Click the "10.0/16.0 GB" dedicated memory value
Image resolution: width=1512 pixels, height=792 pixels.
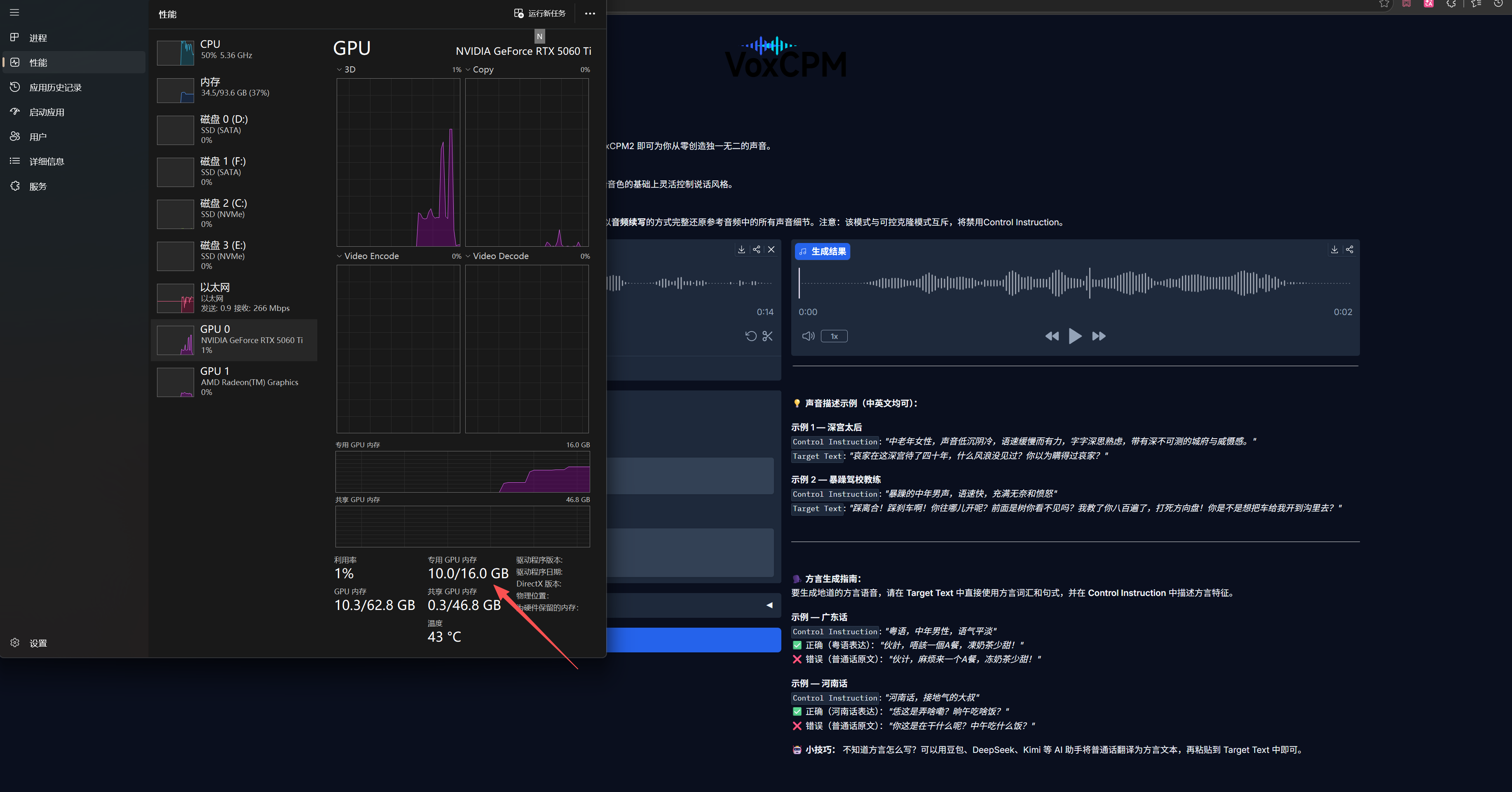[468, 573]
